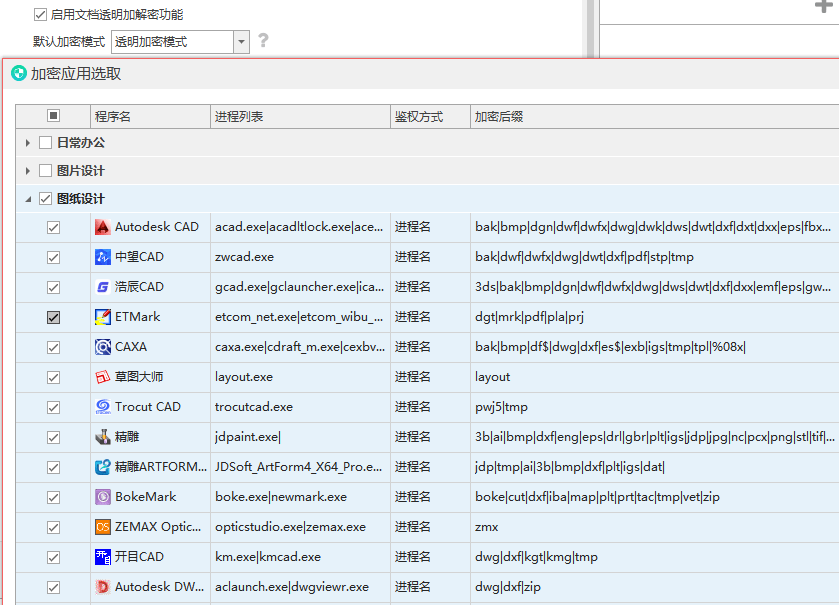Click the 精雕ARTFORM program icon
Viewport: 839px width, 605px height.
[103, 467]
